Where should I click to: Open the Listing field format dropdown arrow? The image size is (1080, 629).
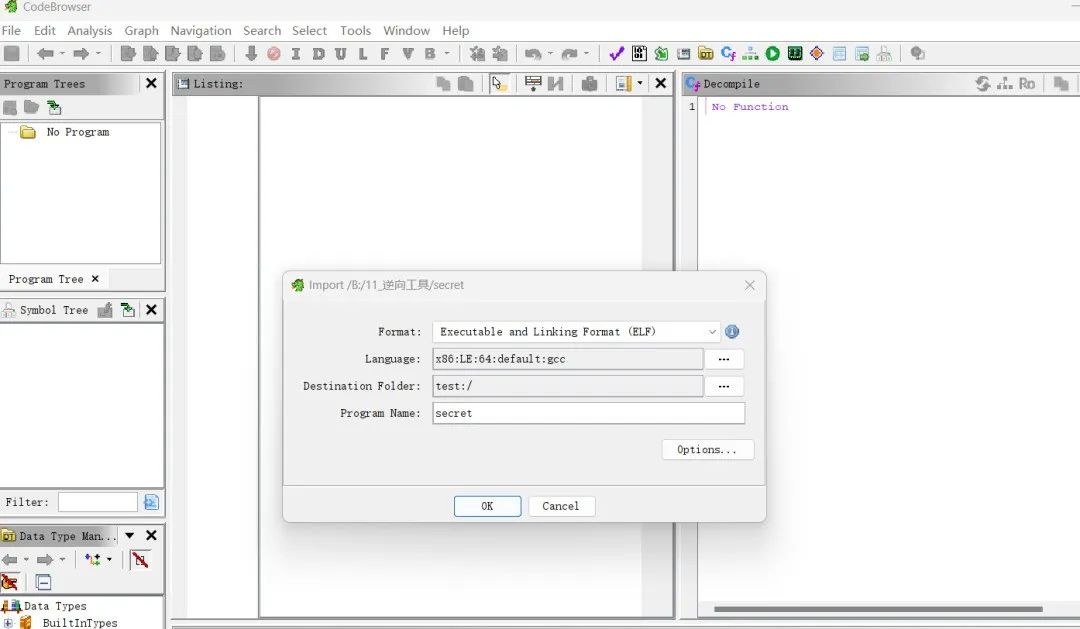pyautogui.click(x=640, y=83)
